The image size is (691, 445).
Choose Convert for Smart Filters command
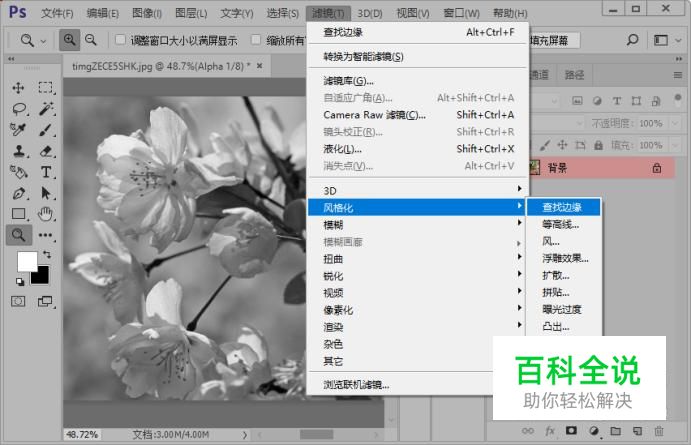pyautogui.click(x=418, y=56)
